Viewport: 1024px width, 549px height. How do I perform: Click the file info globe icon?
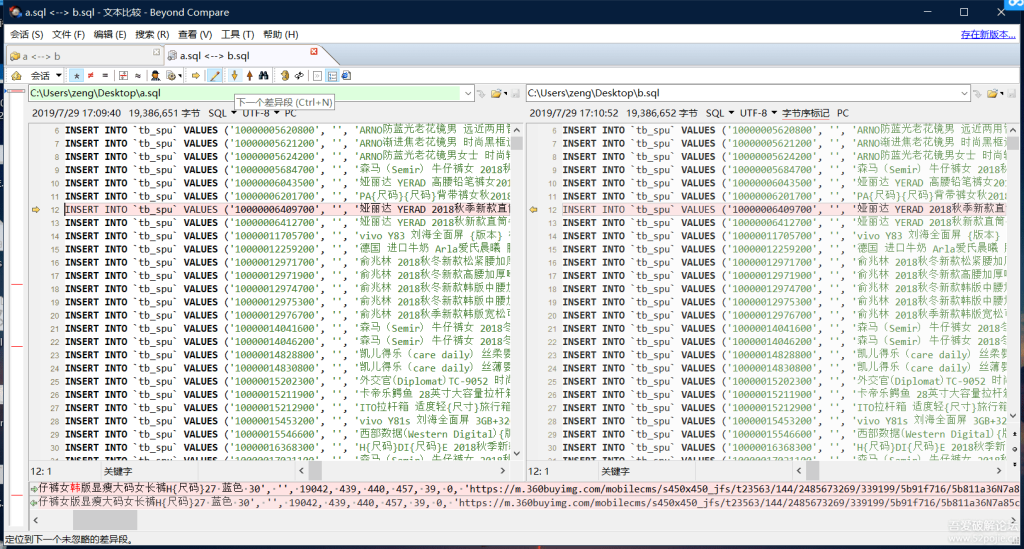tap(346, 76)
